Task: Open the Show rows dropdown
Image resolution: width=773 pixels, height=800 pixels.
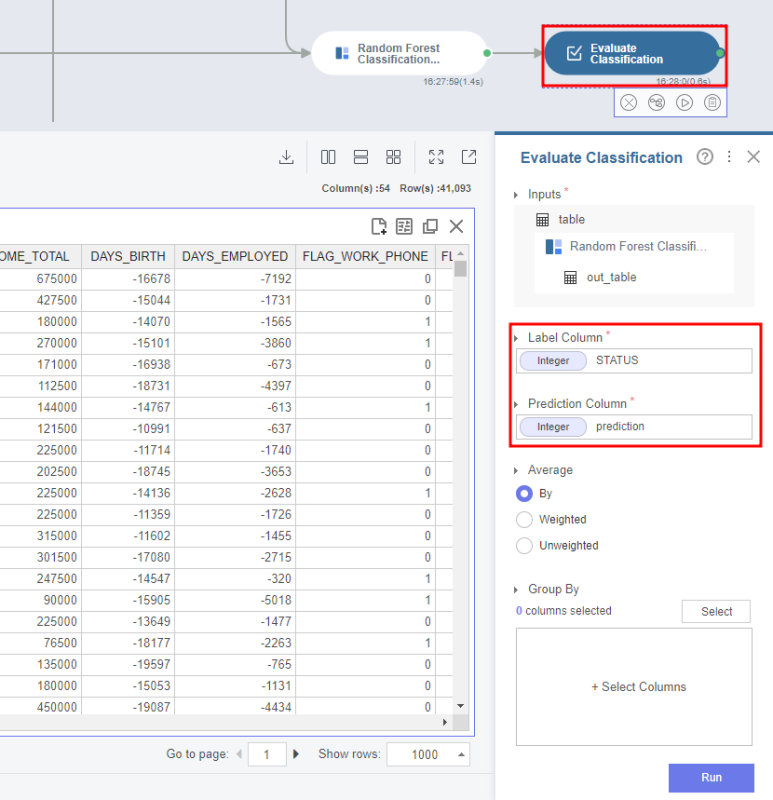Action: pos(428,755)
